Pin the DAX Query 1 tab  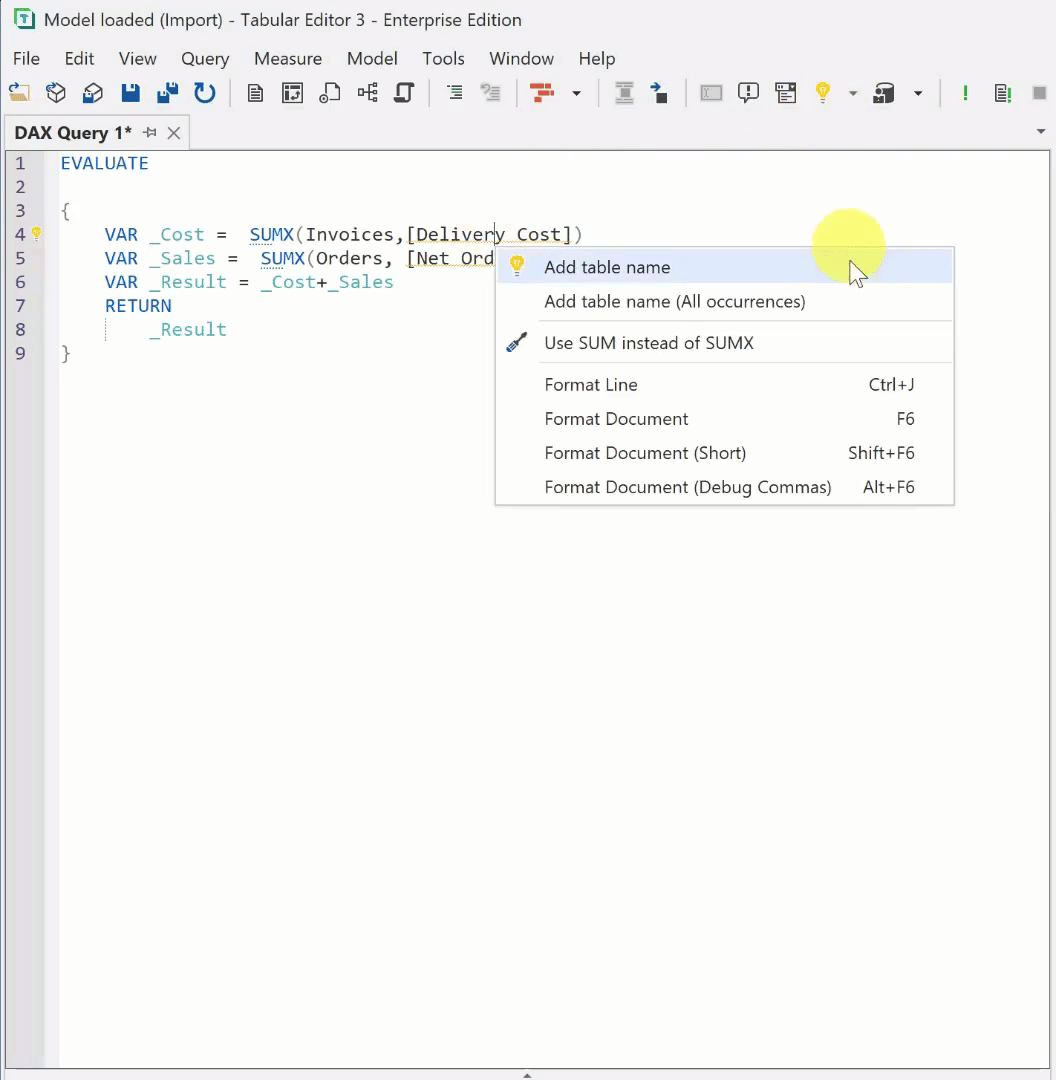coord(149,132)
